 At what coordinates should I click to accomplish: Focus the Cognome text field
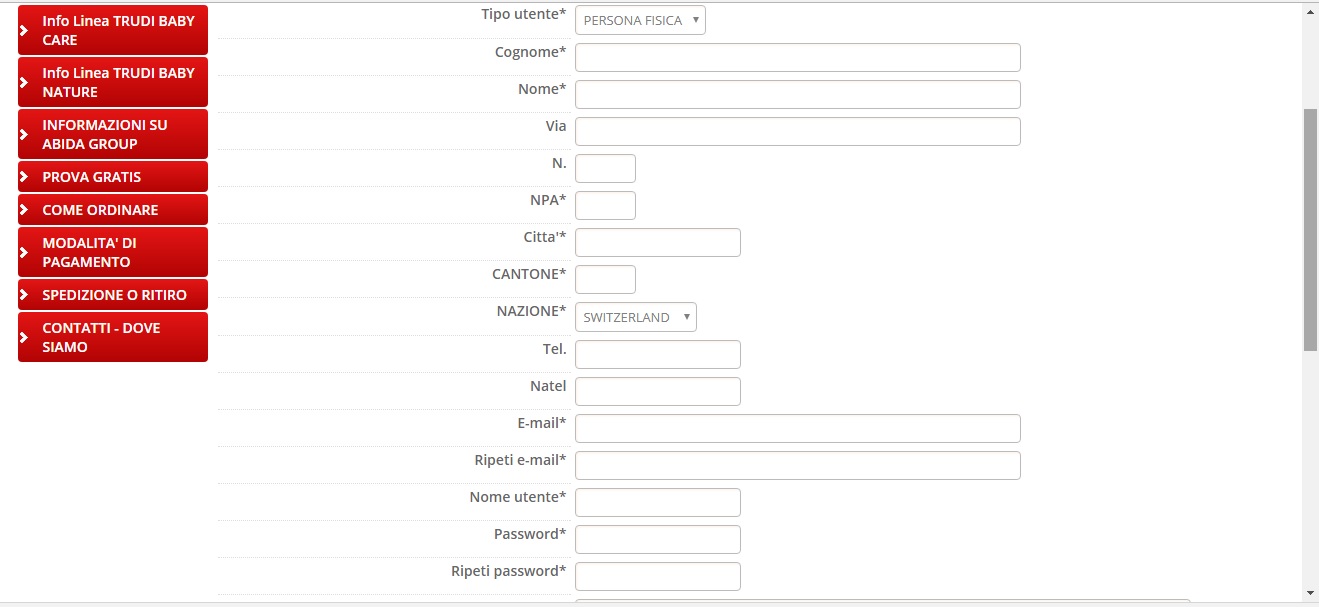(x=797, y=58)
